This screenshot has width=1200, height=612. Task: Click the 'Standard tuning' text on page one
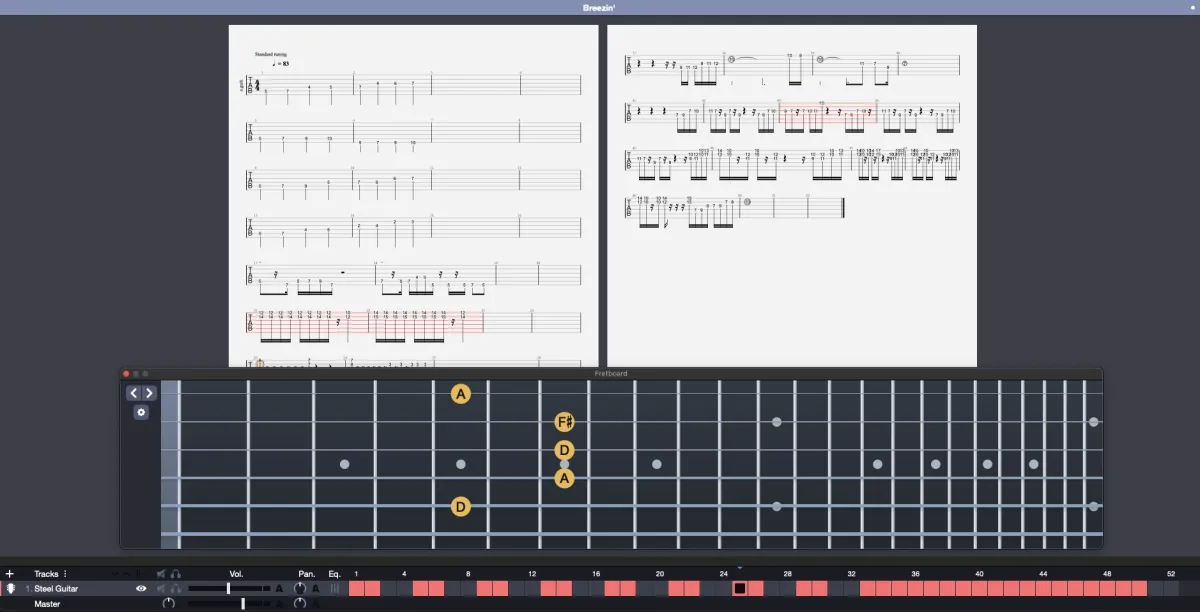pyautogui.click(x=270, y=54)
